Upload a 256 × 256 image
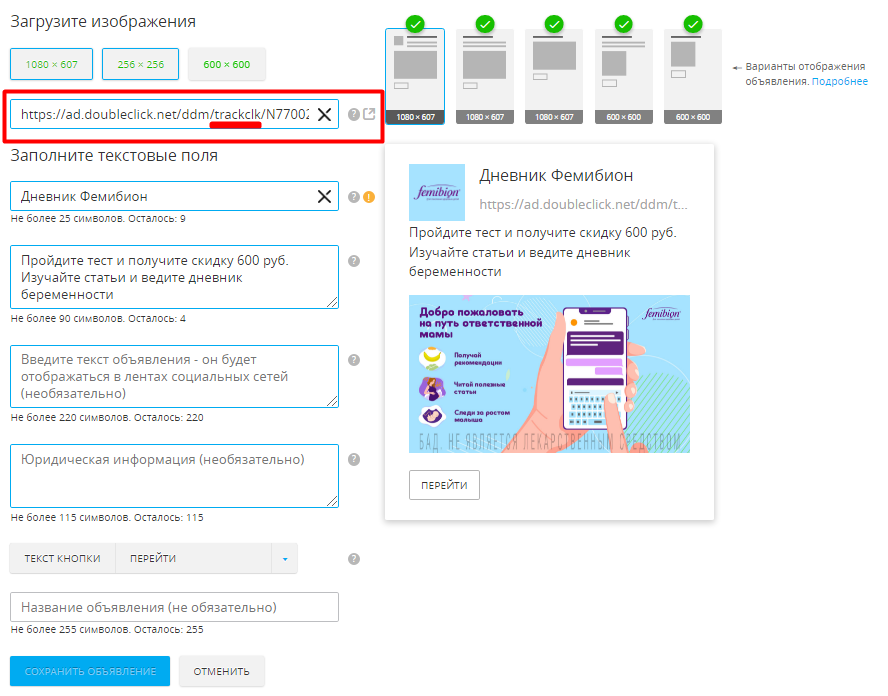Image resolution: width=888 pixels, height=696 pixels. click(x=140, y=65)
